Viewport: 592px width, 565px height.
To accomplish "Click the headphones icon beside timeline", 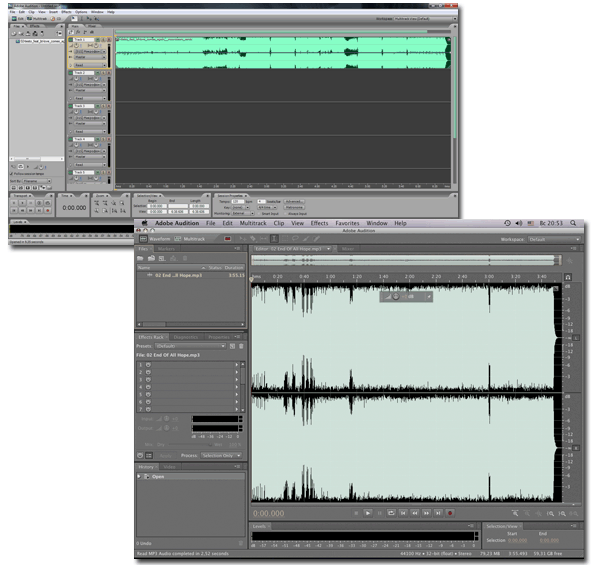I will click(568, 277).
